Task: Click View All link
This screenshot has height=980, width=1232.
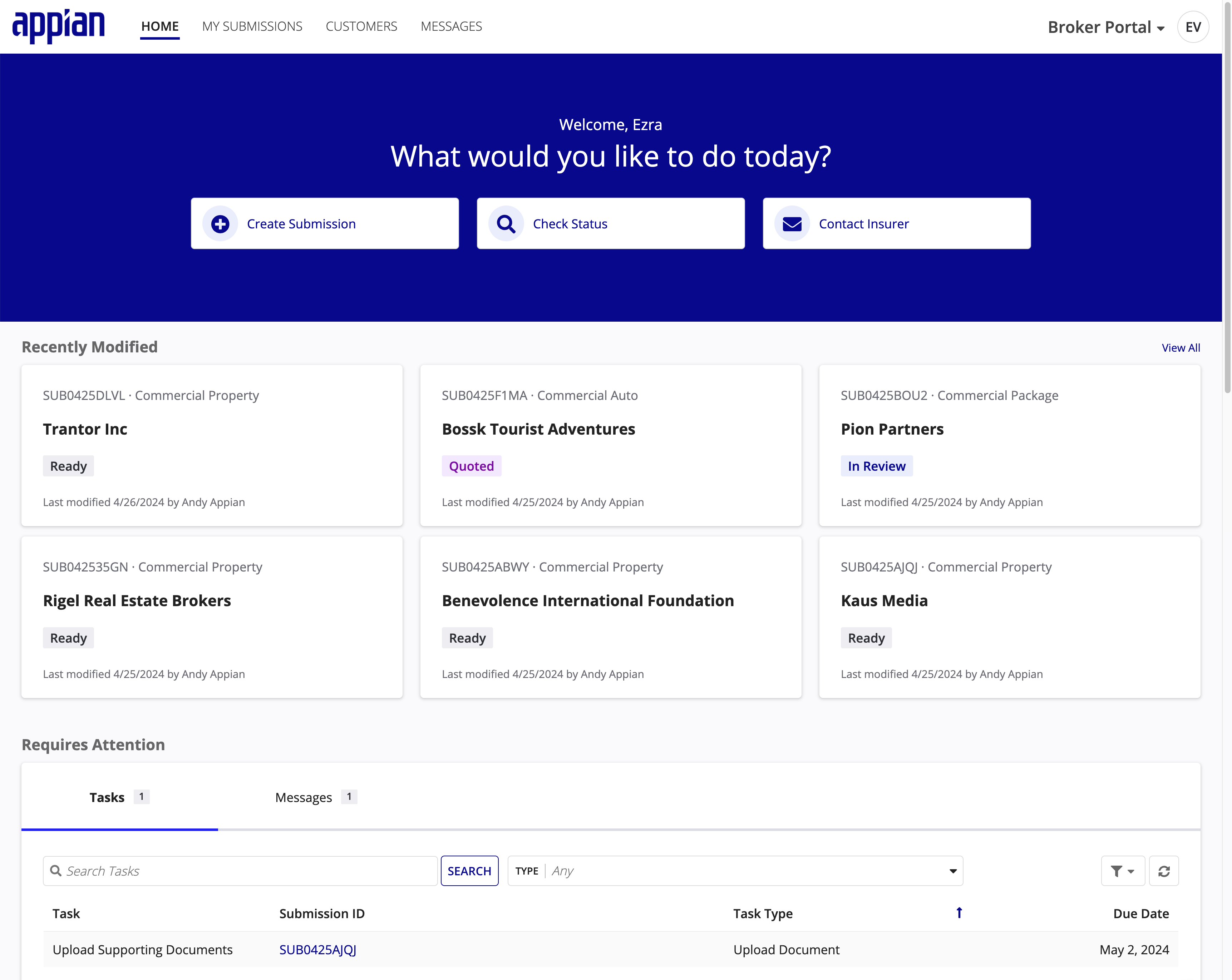Action: pos(1181,348)
